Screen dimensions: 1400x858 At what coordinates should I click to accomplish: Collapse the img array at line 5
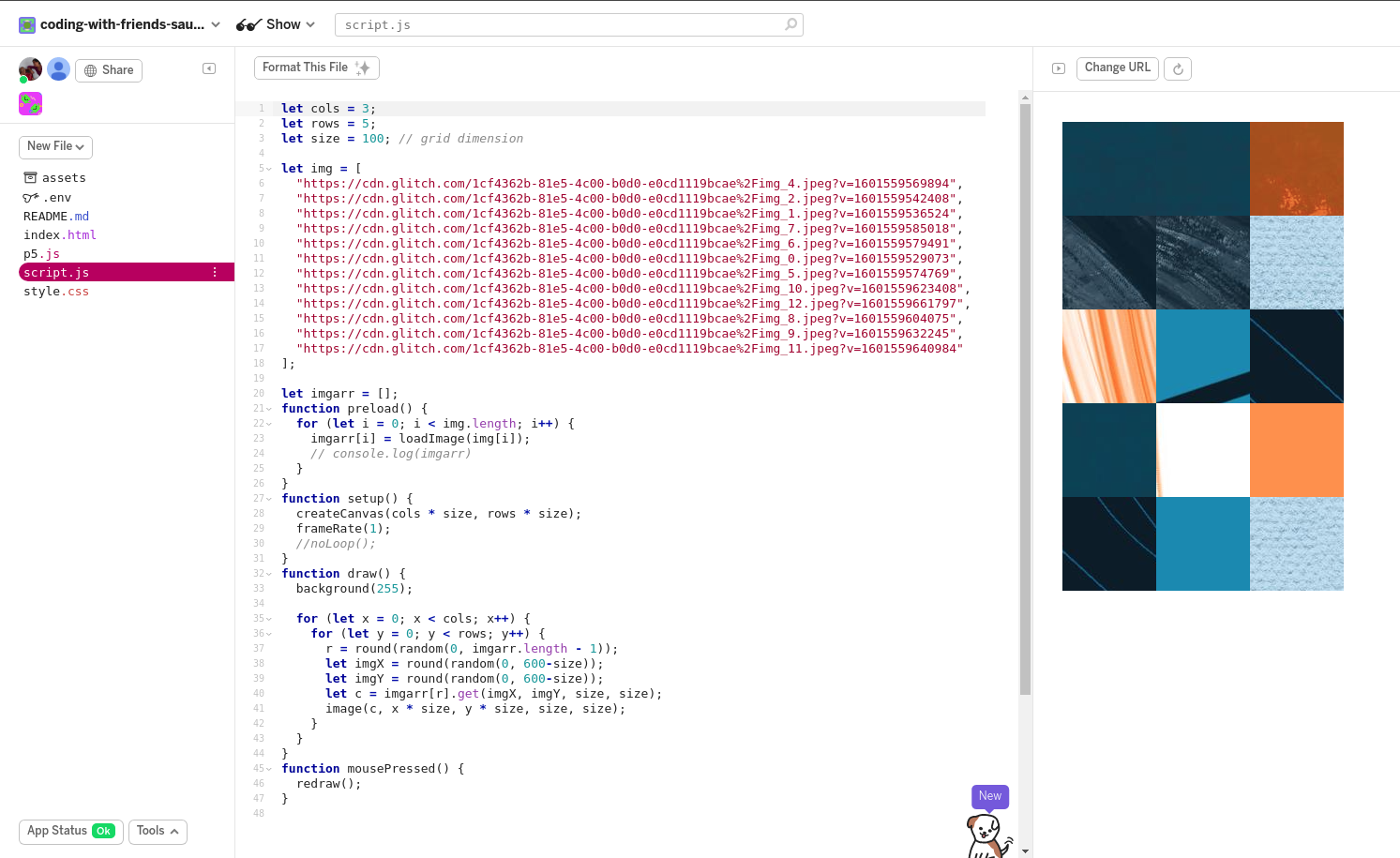pyautogui.click(x=269, y=169)
